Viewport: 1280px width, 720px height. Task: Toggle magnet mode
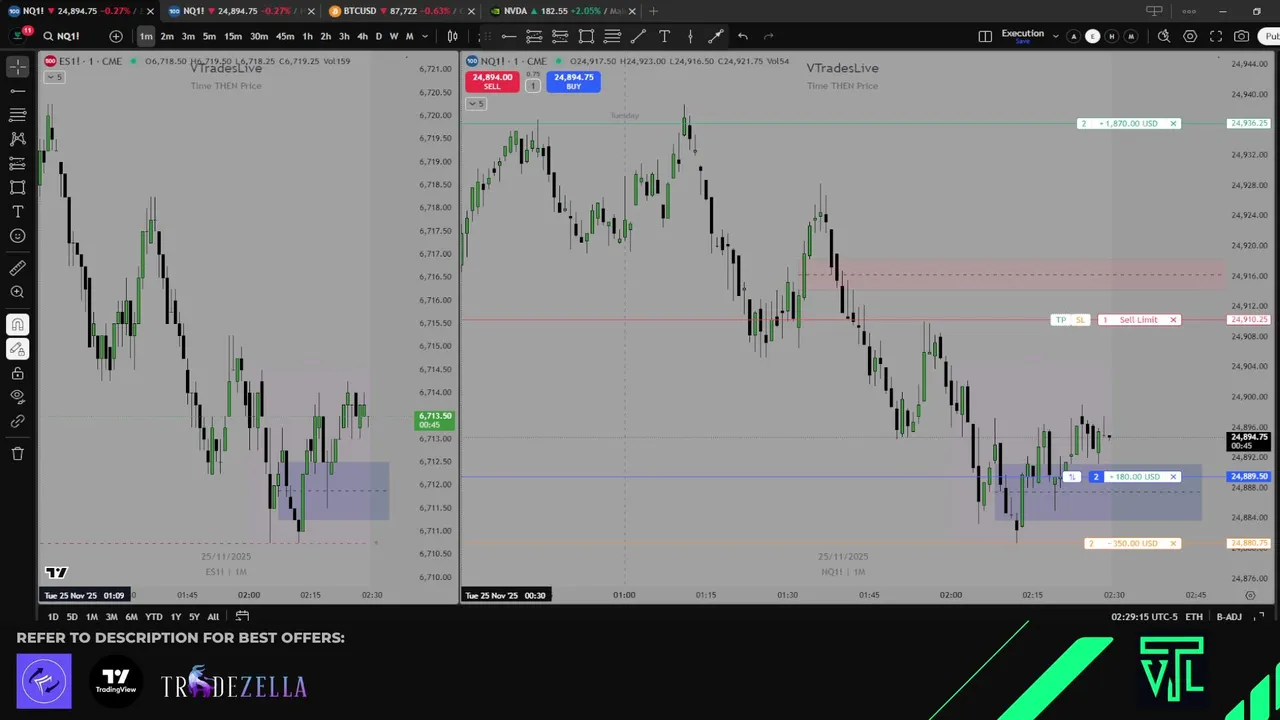(18, 324)
